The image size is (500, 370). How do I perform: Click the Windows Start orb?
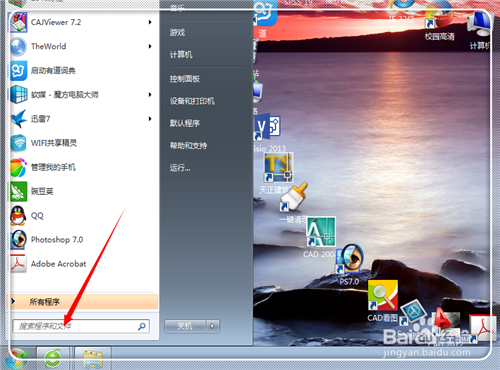(x=17, y=358)
